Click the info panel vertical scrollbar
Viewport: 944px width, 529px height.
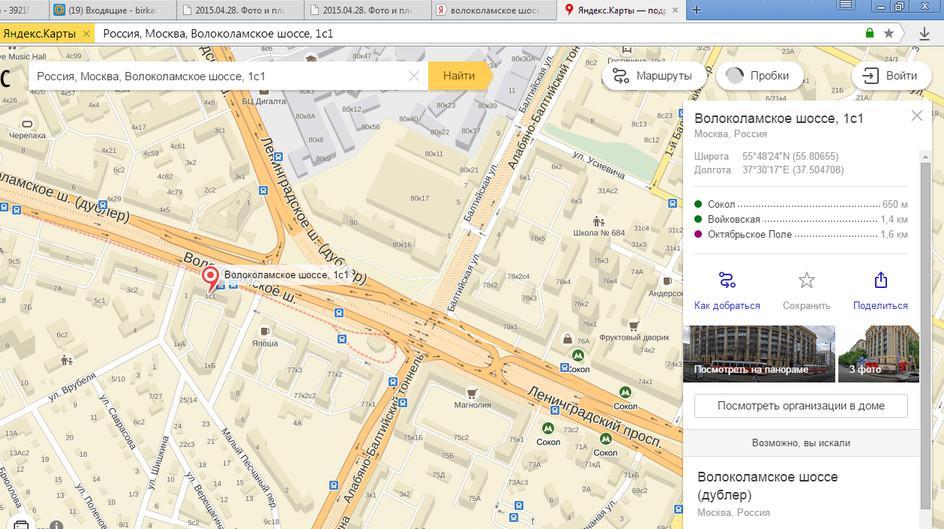pos(925,334)
